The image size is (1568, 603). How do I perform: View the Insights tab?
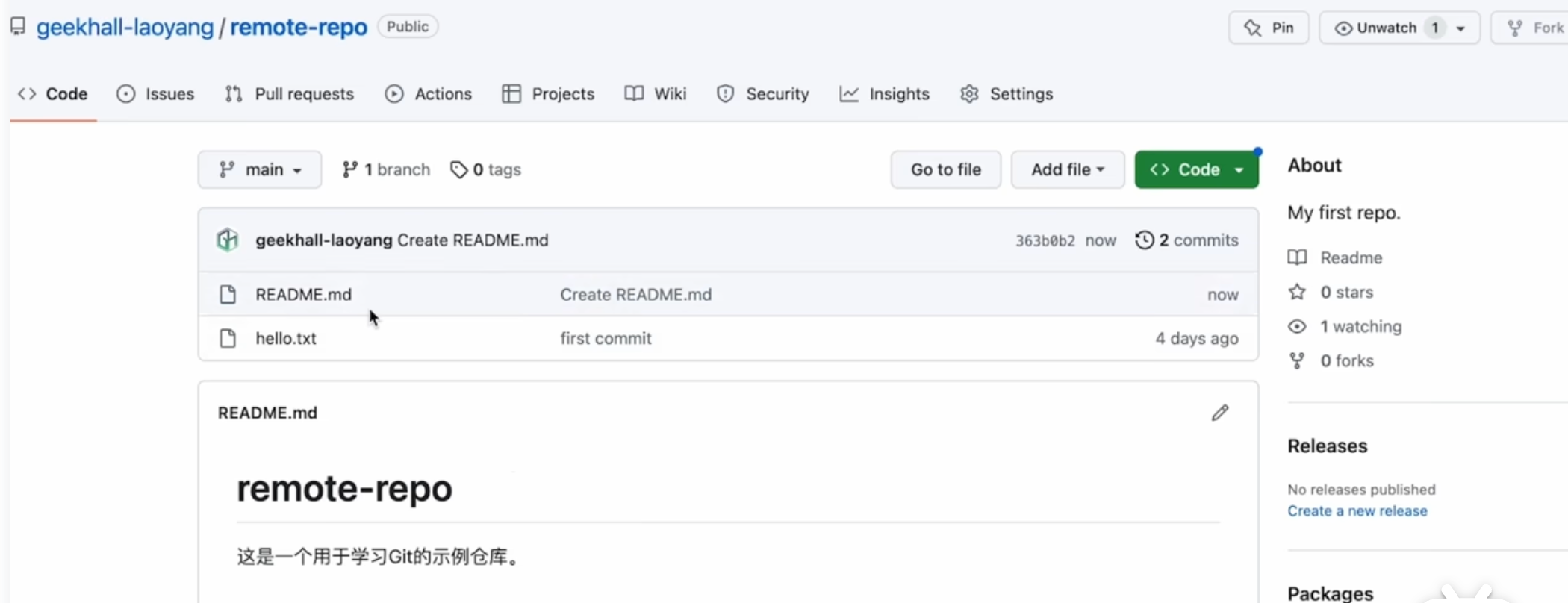coord(885,94)
